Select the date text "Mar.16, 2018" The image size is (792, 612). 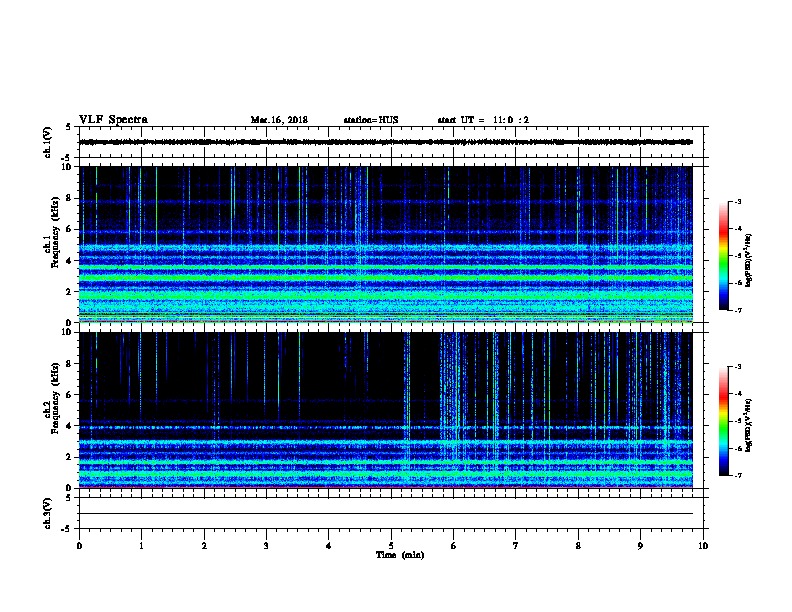point(279,120)
